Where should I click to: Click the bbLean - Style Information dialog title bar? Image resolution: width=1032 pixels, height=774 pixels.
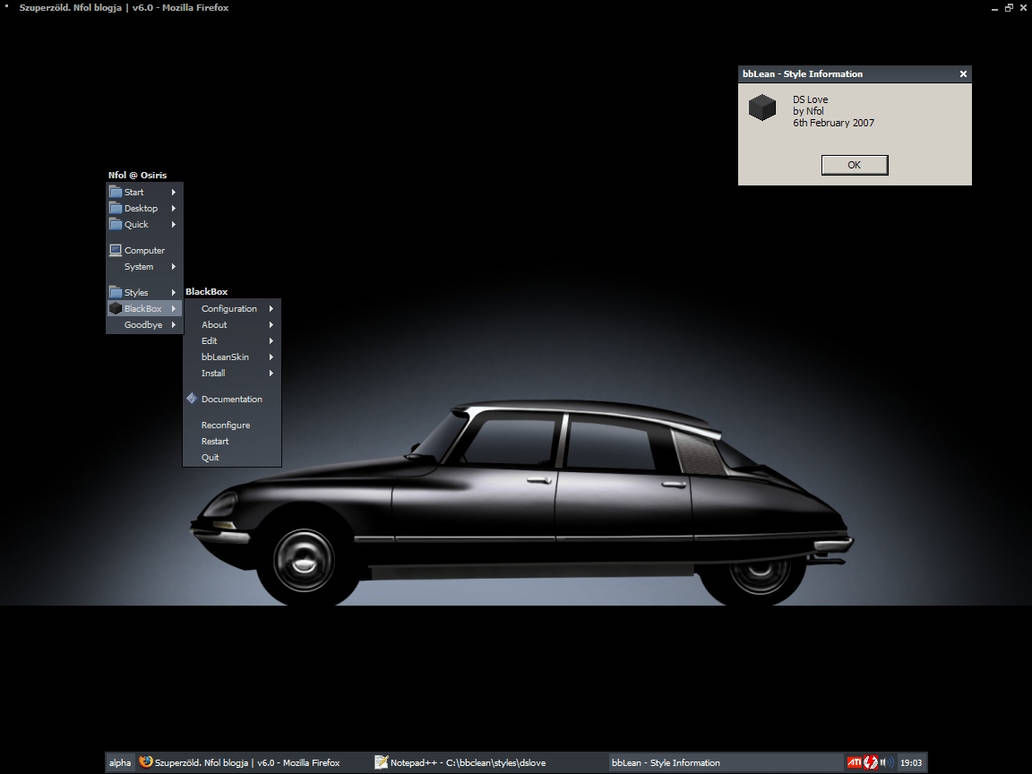pyautogui.click(x=854, y=74)
